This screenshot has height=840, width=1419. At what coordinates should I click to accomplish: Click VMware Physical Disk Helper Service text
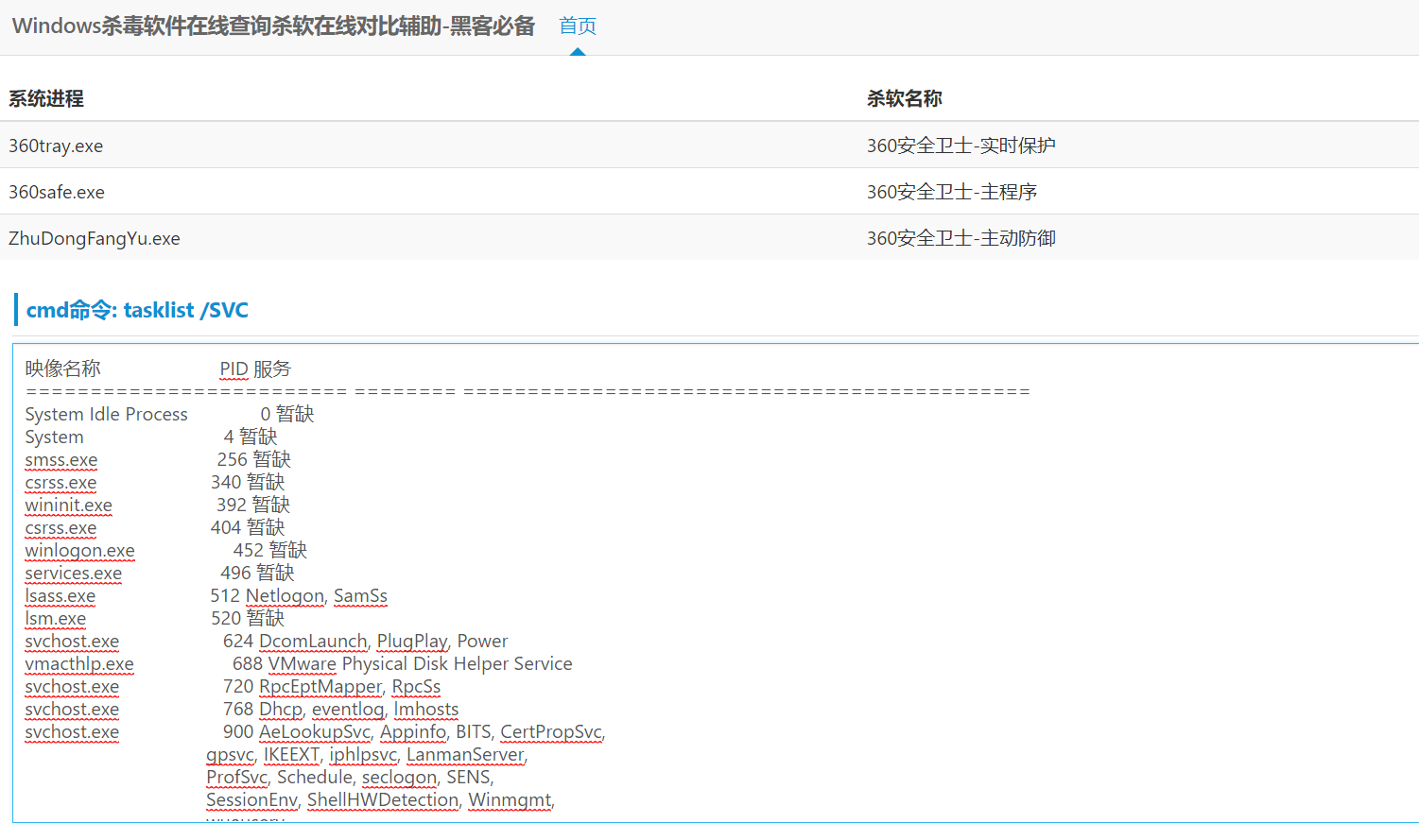pyautogui.click(x=421, y=663)
